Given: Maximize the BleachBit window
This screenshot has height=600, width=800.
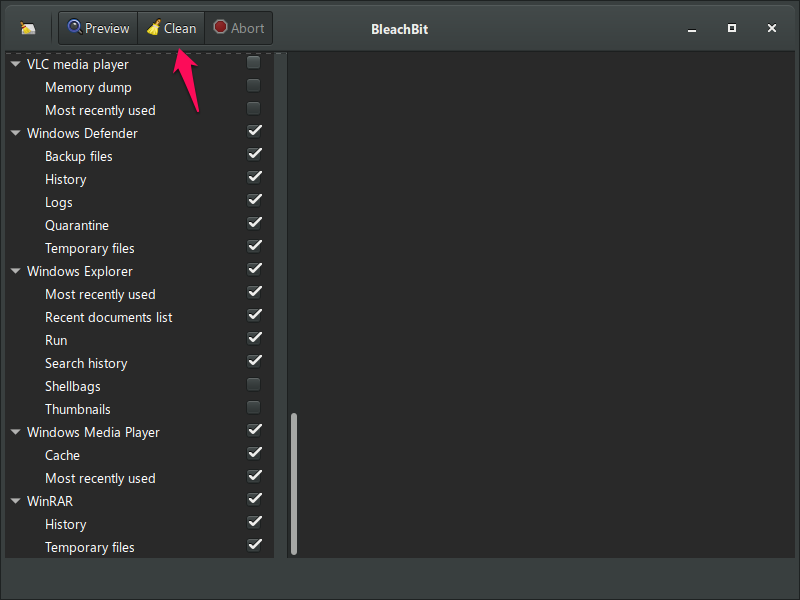Looking at the screenshot, I should point(732,28).
